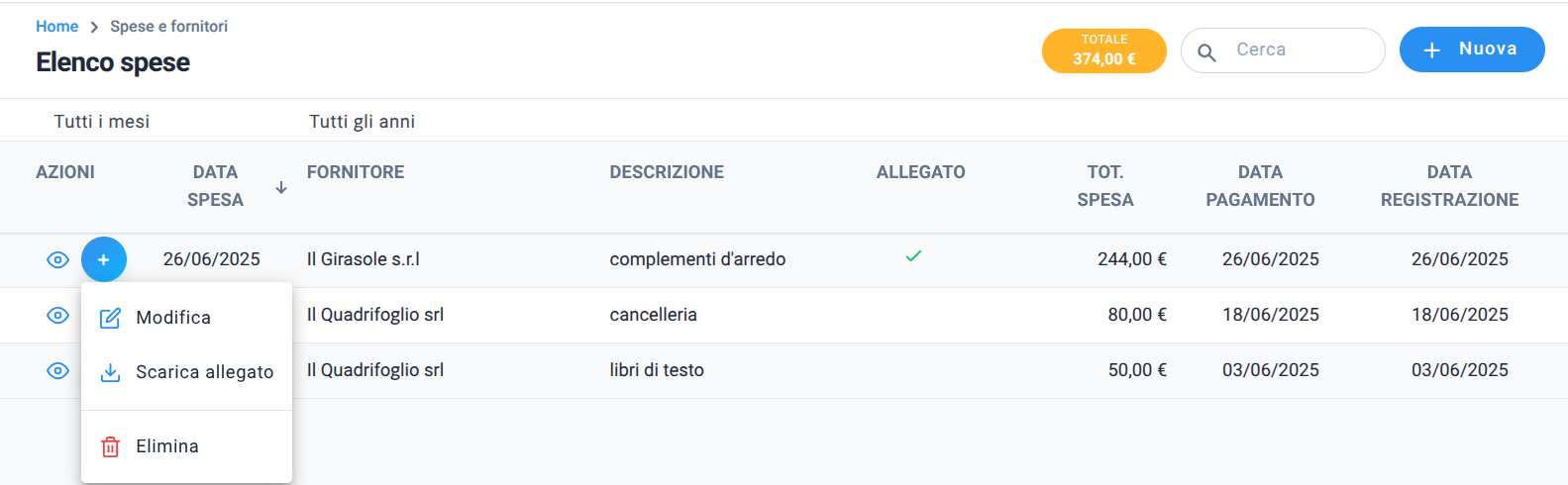
Task: Go to the Home breadcrumb link
Action: click(57, 27)
